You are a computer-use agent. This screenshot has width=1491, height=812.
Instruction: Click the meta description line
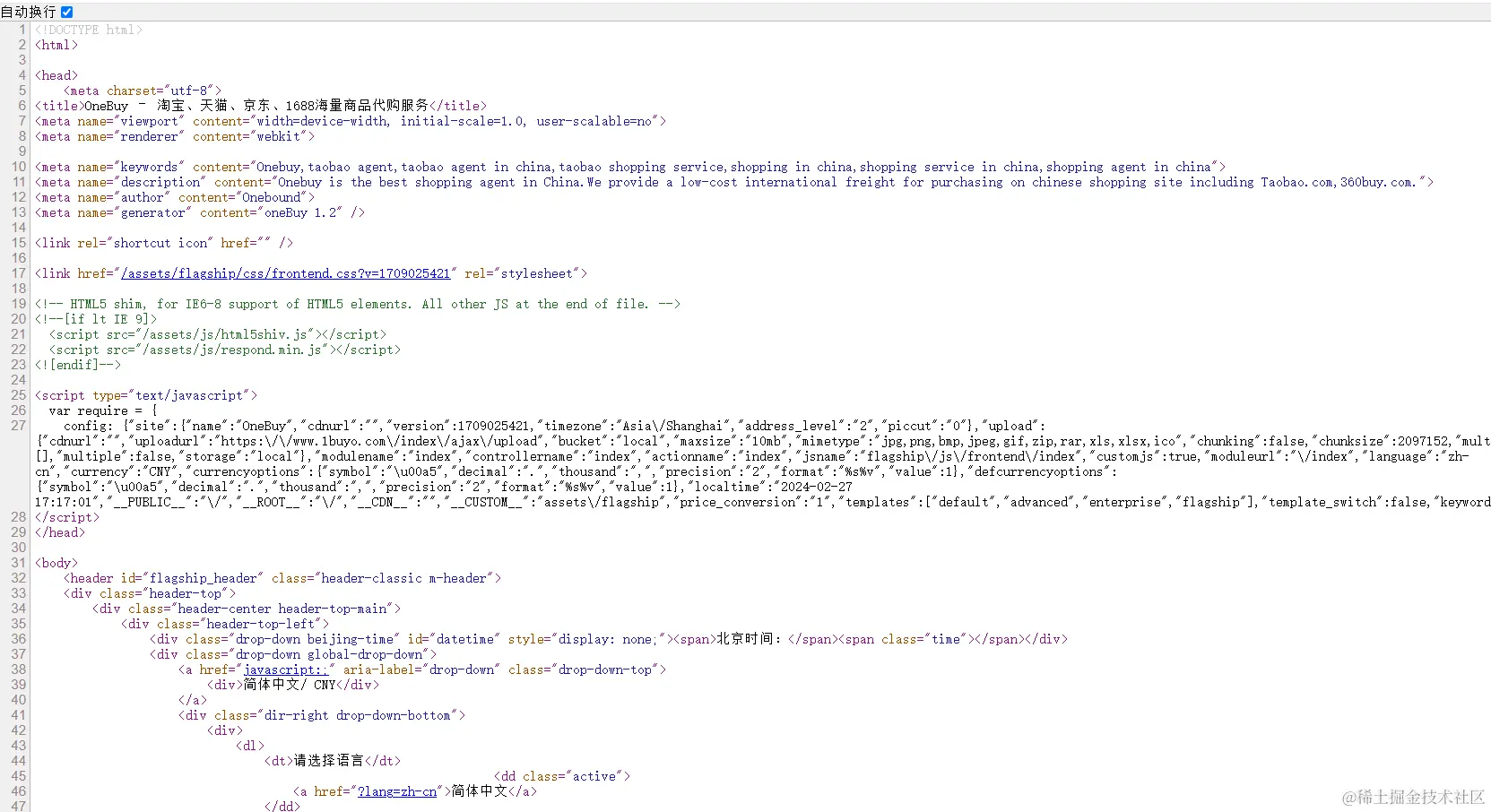734,182
